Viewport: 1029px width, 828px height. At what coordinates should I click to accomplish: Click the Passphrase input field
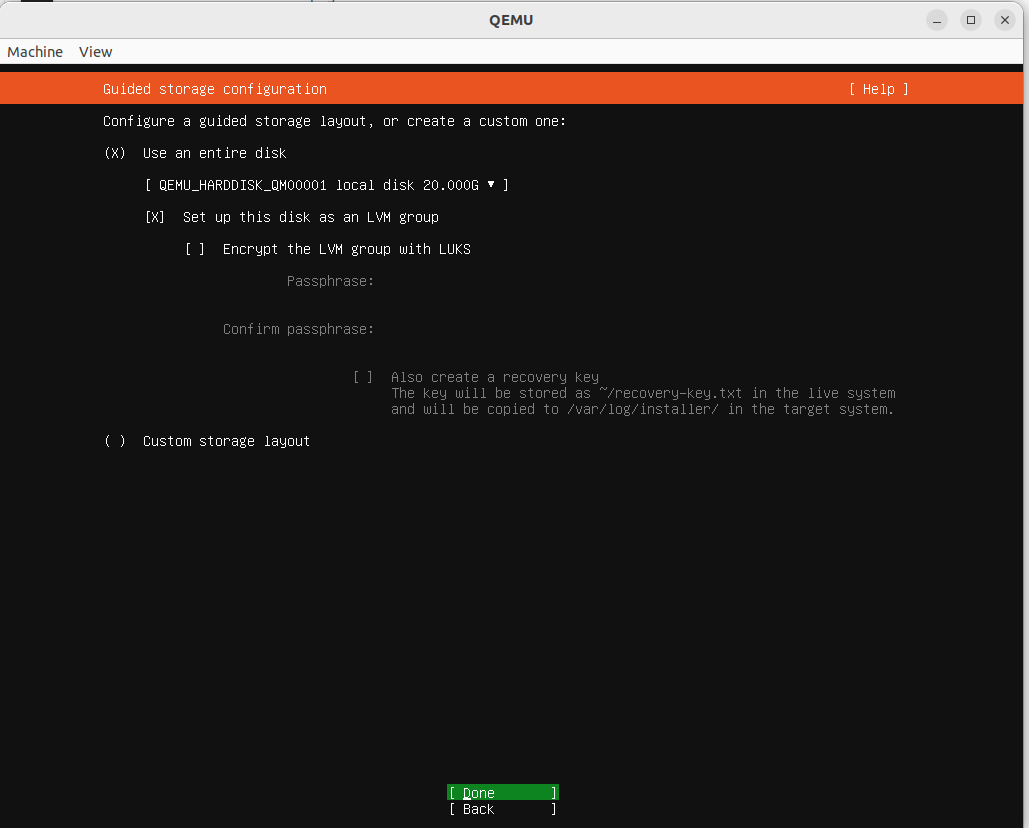(x=450, y=281)
